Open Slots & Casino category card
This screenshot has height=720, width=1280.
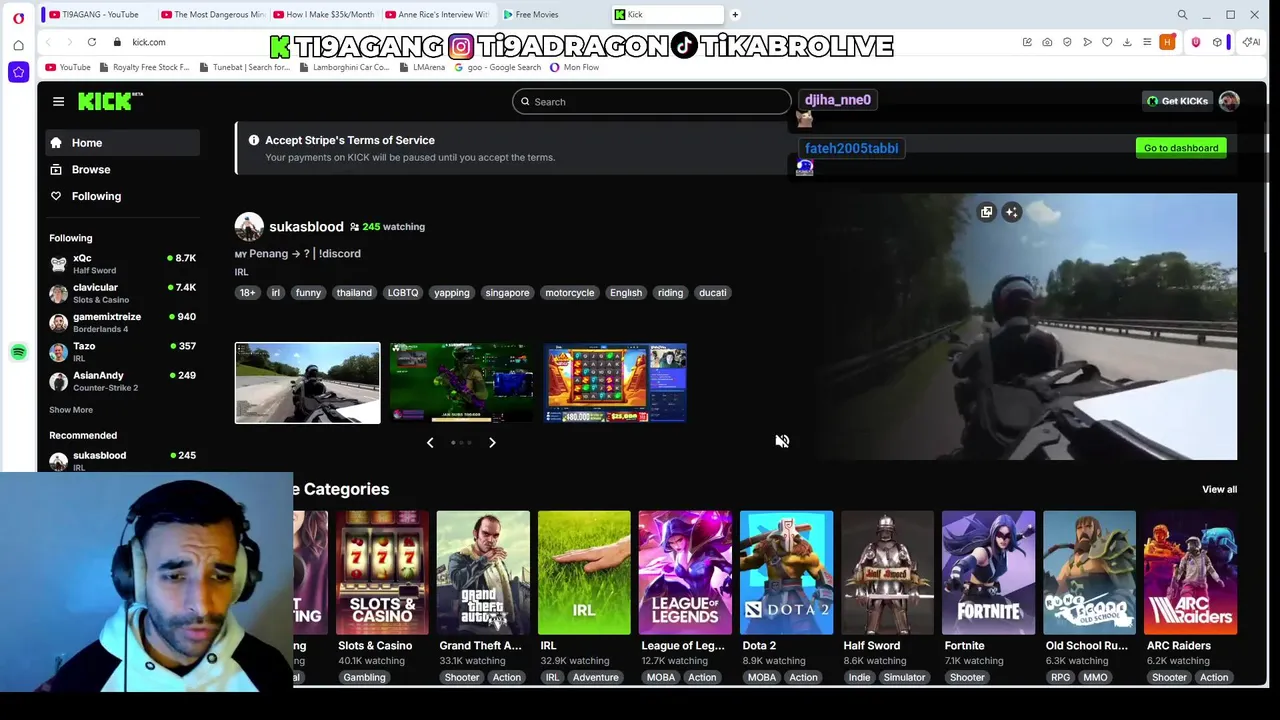[x=382, y=573]
